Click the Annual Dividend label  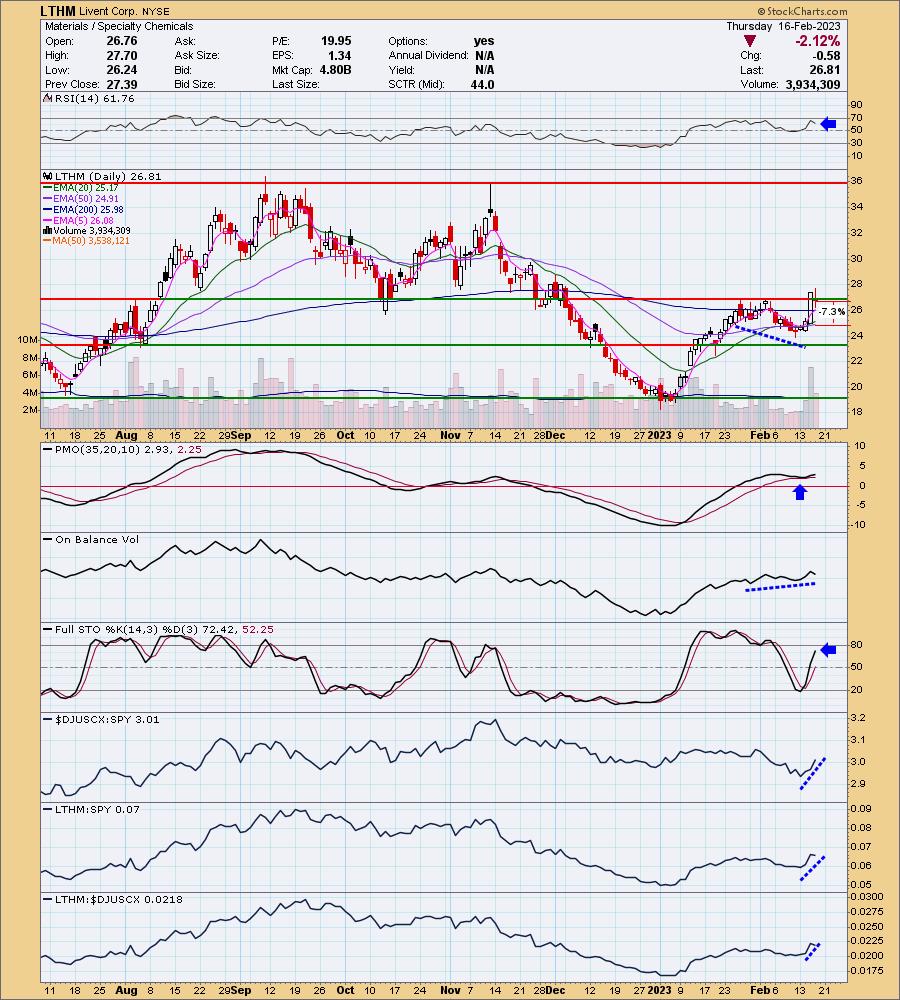point(428,55)
